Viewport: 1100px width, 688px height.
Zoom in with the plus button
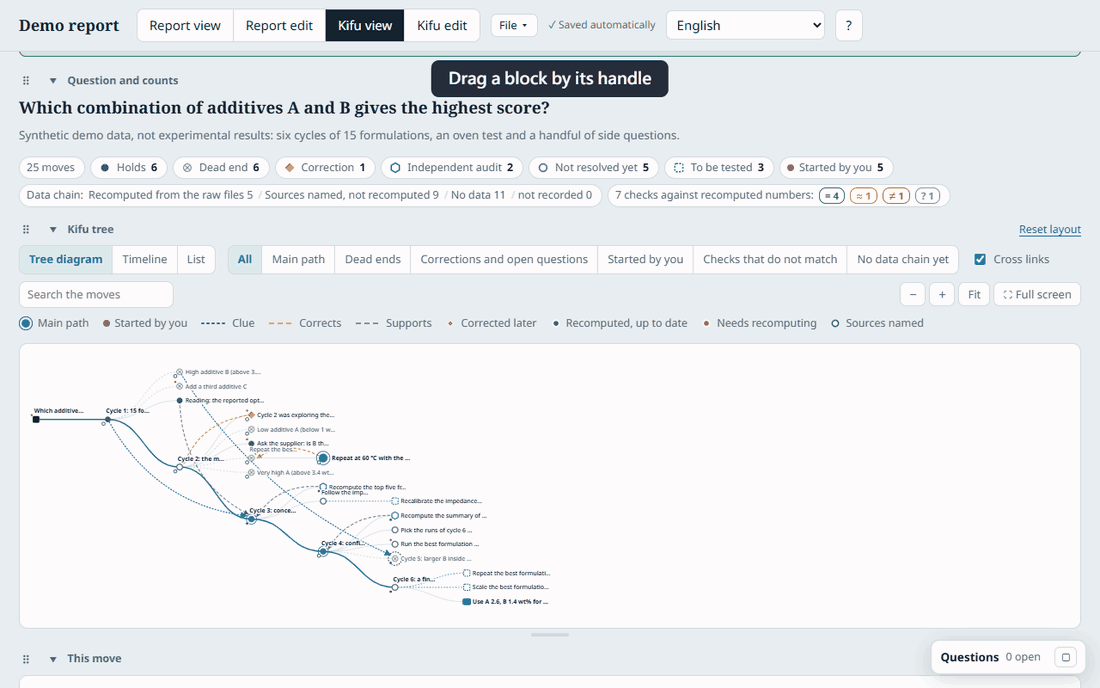point(942,295)
